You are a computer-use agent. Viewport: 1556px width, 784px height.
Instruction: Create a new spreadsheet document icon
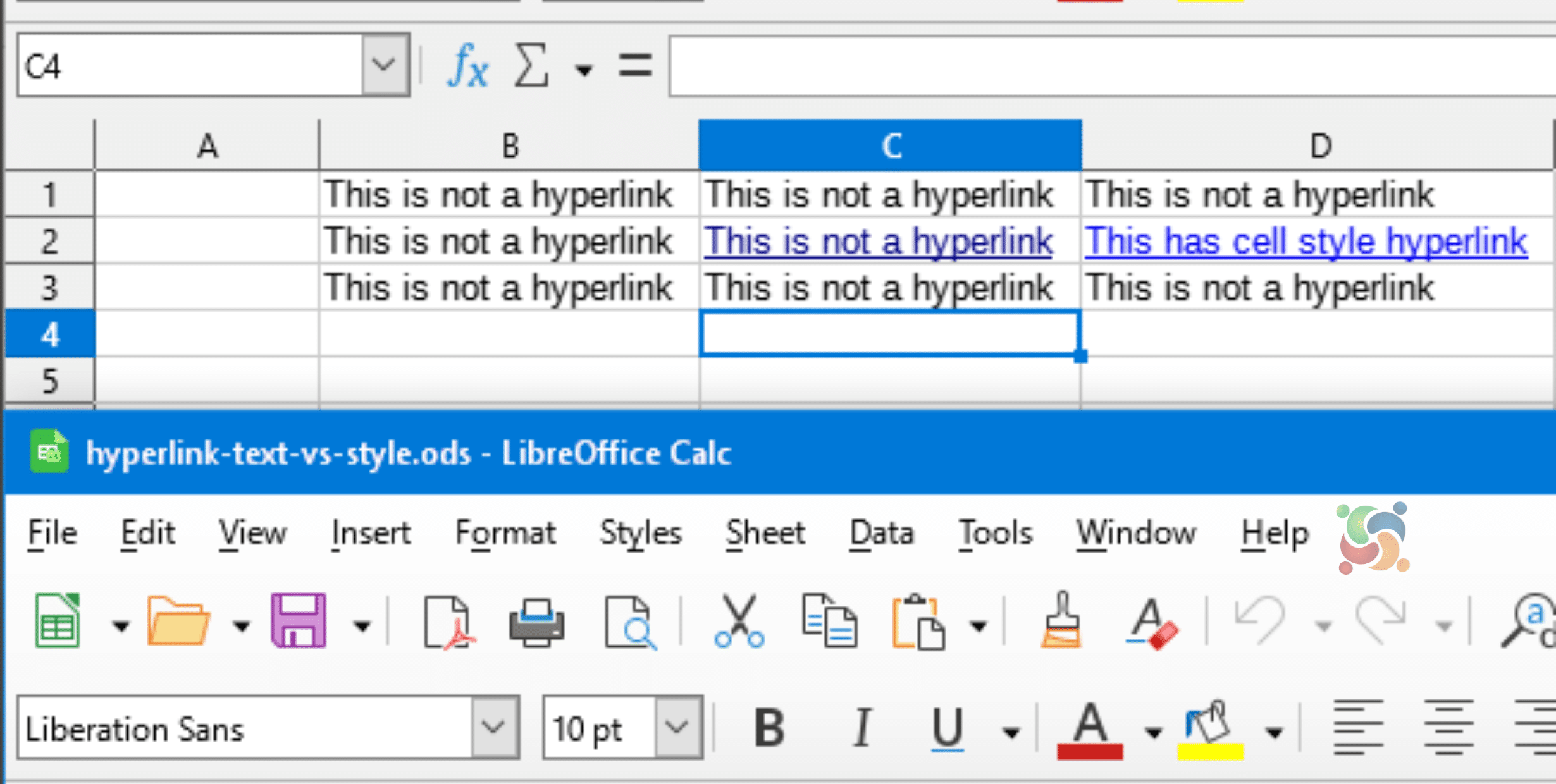pos(58,621)
